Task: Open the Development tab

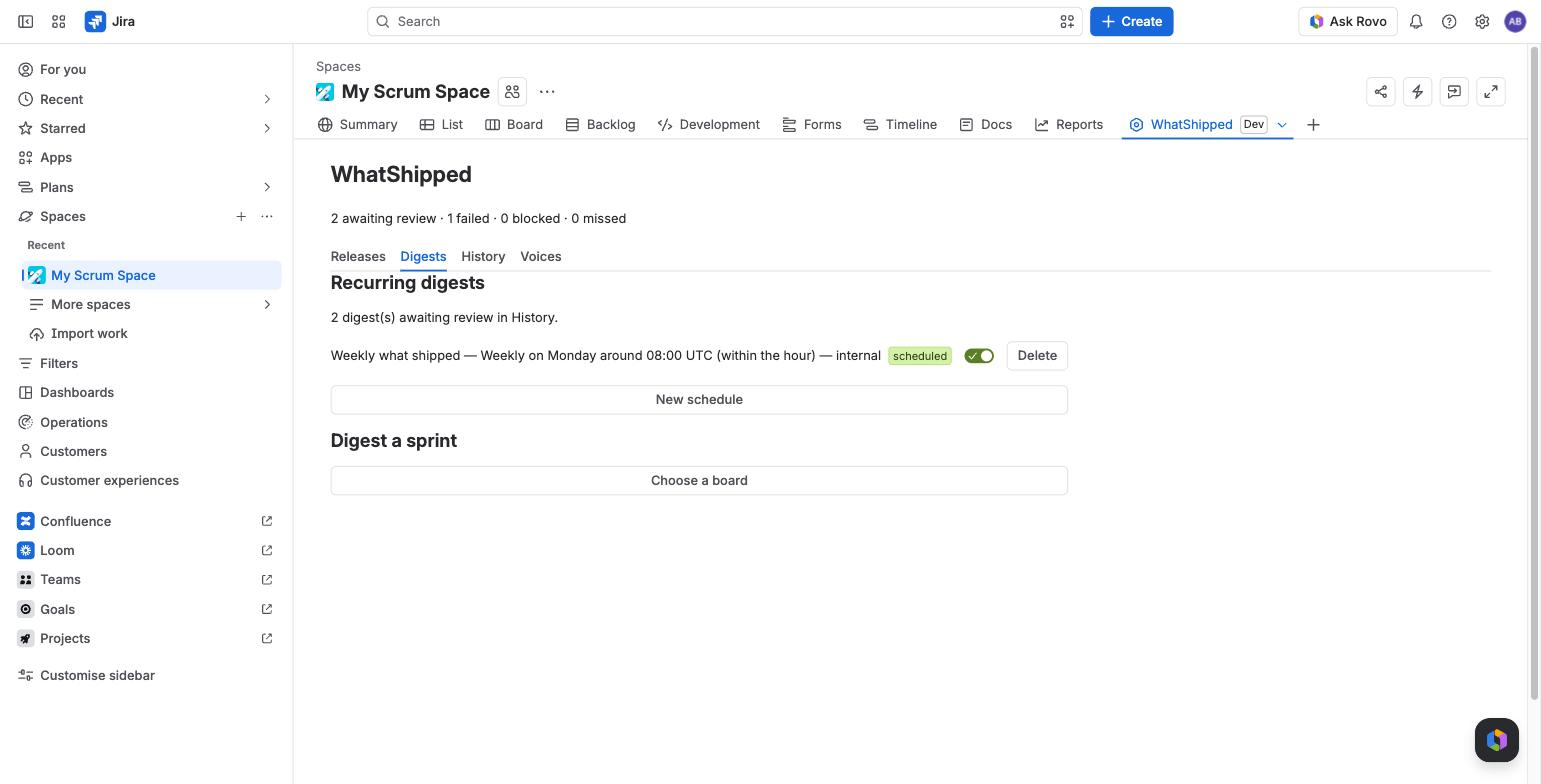Action: (709, 124)
